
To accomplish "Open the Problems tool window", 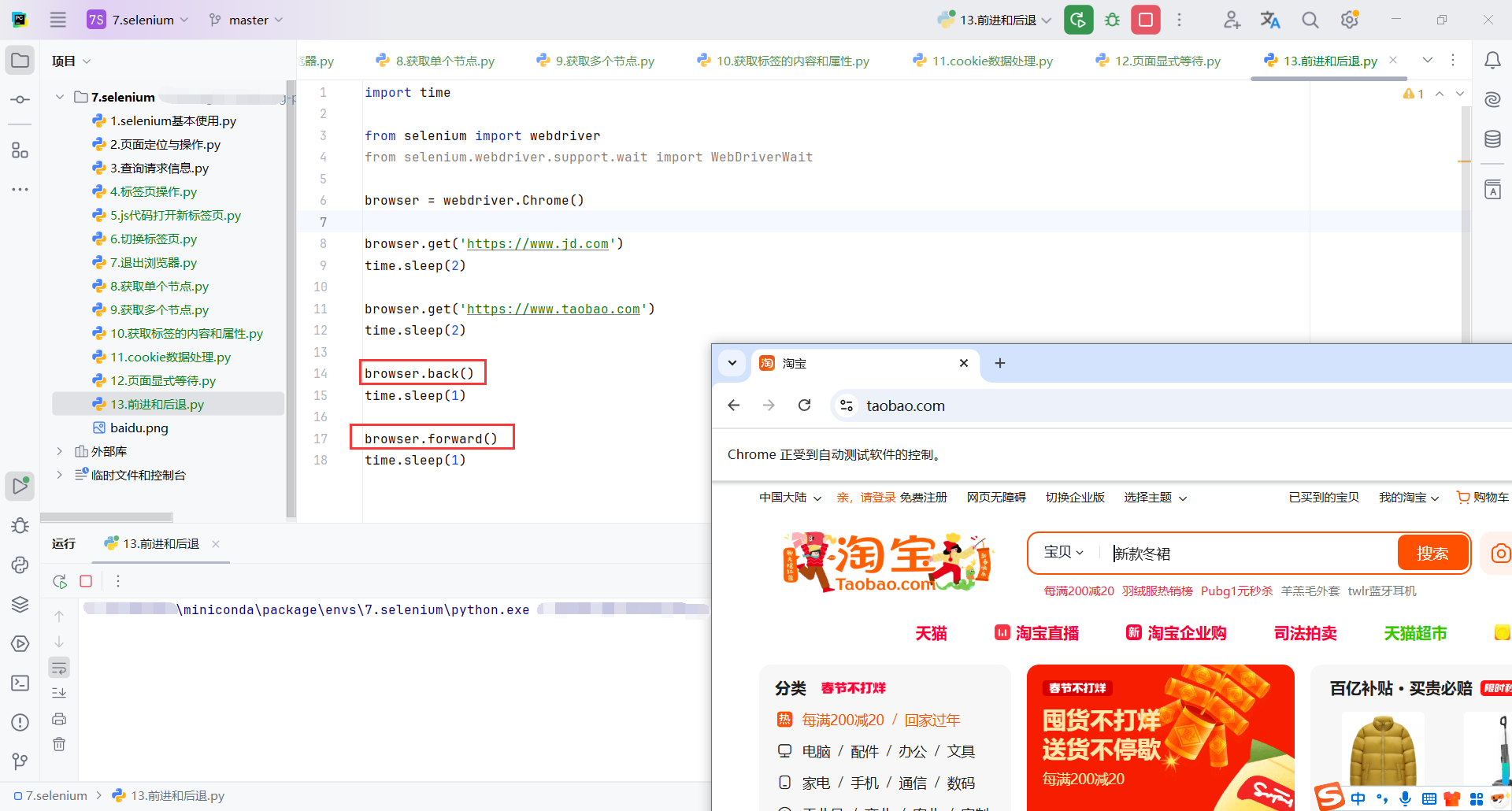I will coord(20,722).
